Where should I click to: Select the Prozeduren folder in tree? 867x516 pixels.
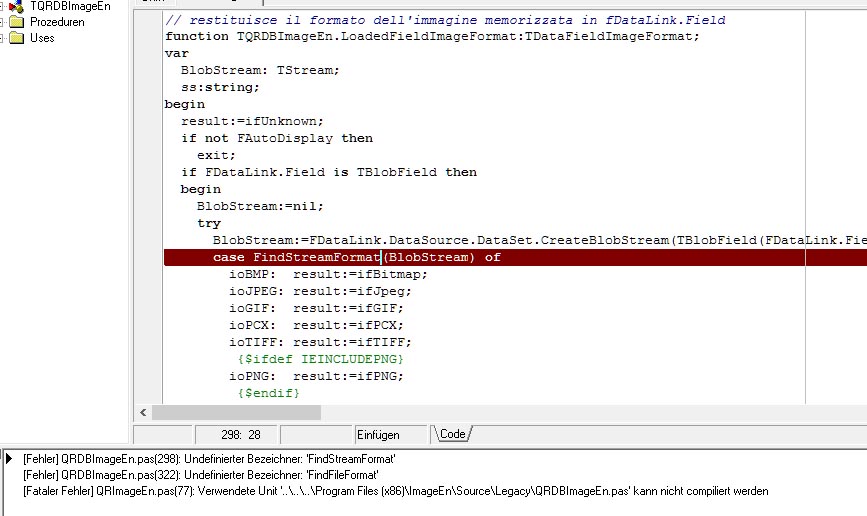pos(57,22)
